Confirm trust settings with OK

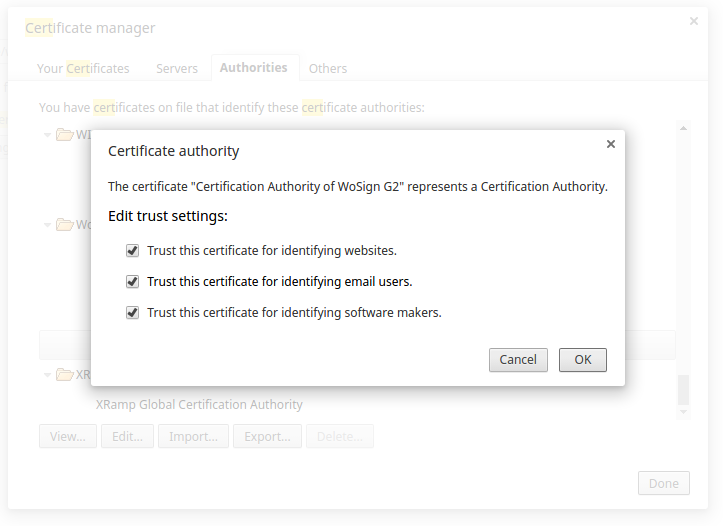pos(582,360)
